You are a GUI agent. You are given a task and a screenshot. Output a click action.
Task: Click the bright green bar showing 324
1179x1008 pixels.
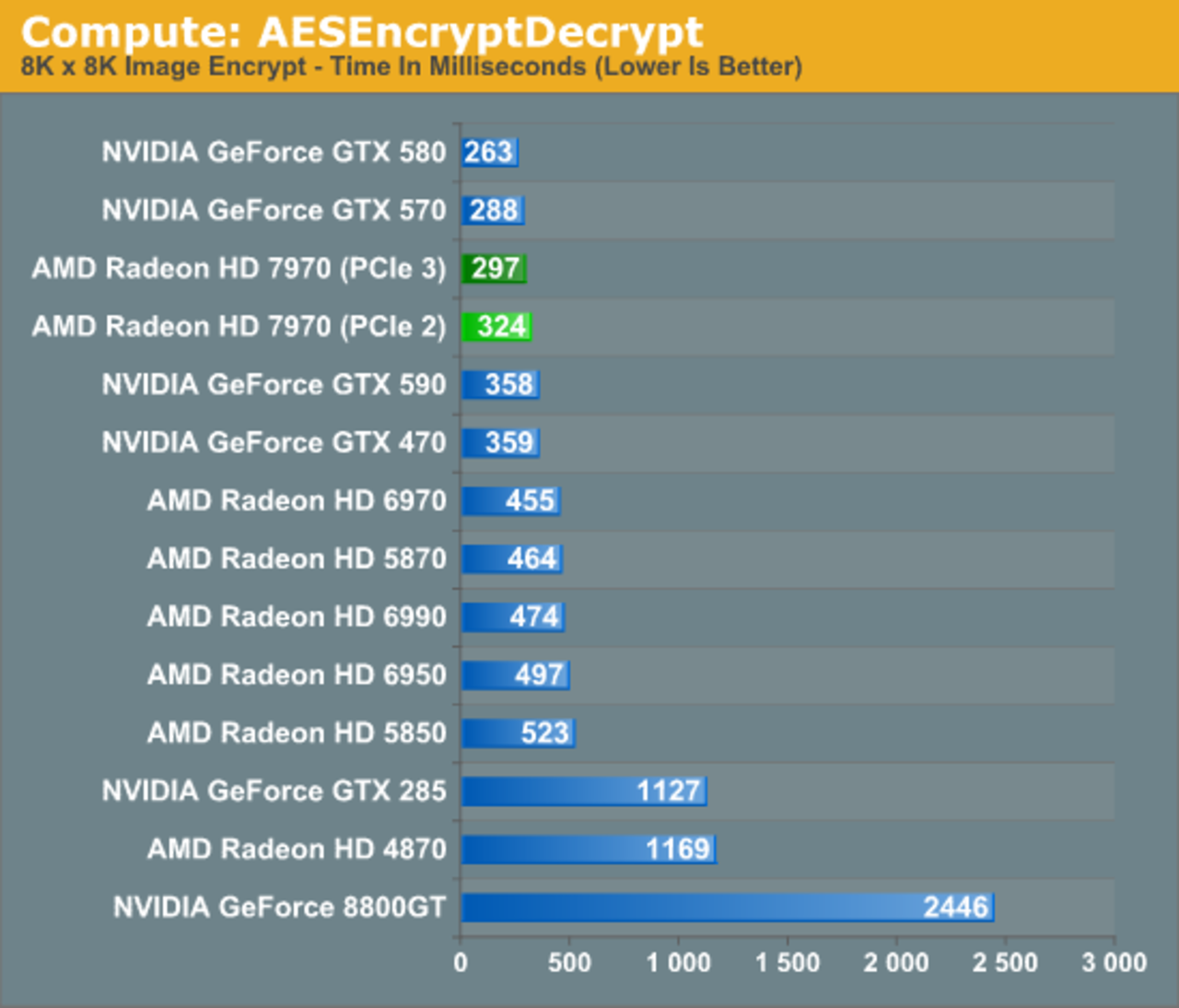click(496, 326)
